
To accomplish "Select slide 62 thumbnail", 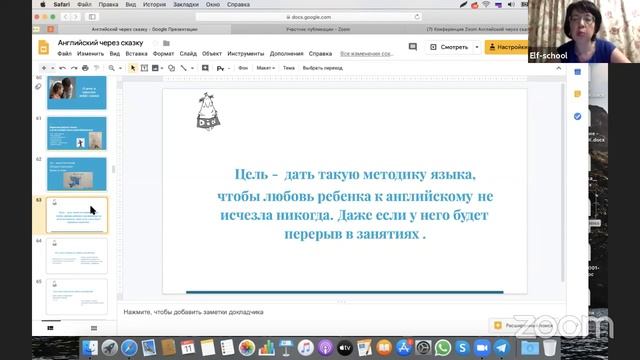I will point(77,174).
